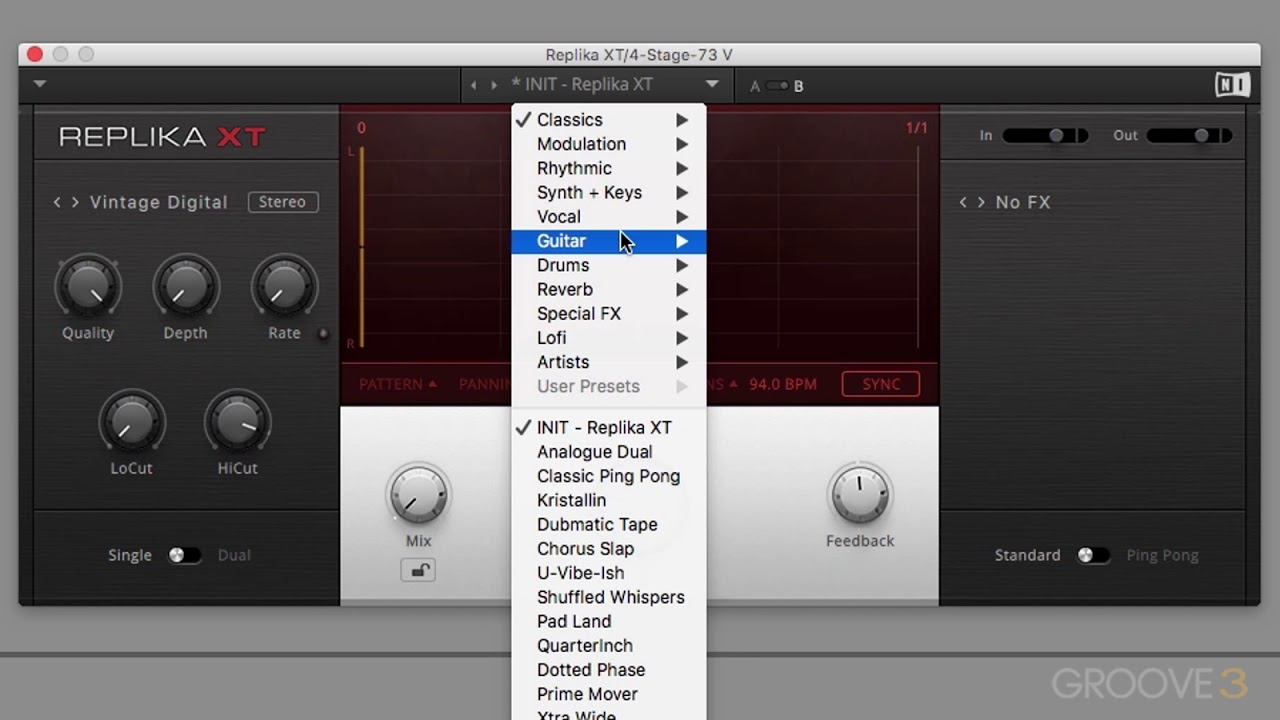Image resolution: width=1280 pixels, height=720 pixels.
Task: Click the lock icon under Mix
Action: pyautogui.click(x=418, y=571)
